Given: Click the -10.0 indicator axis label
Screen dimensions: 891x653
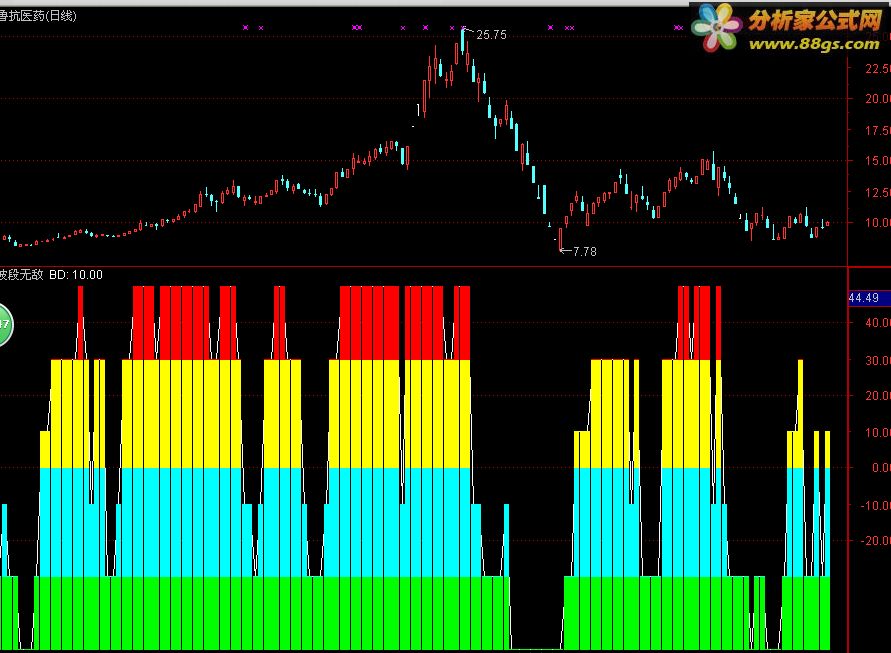Looking at the screenshot, I should [x=876, y=505].
